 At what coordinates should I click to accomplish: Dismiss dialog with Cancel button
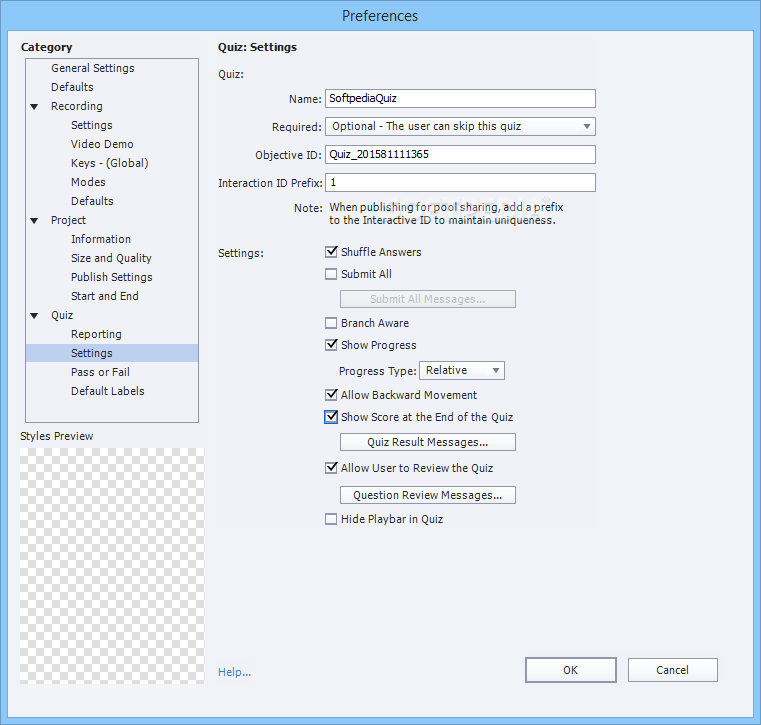coord(673,670)
